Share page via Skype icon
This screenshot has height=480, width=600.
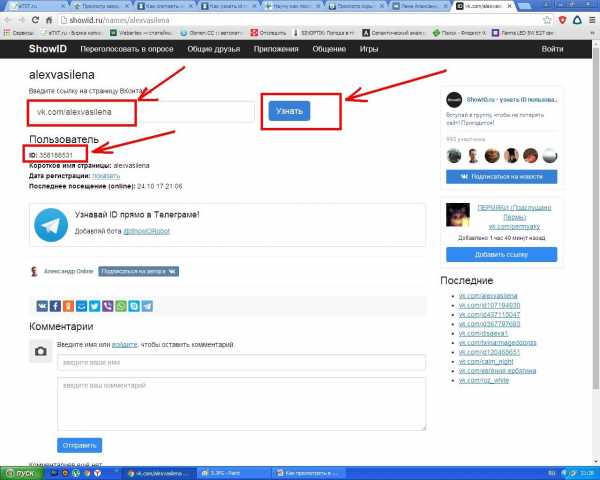click(x=134, y=306)
